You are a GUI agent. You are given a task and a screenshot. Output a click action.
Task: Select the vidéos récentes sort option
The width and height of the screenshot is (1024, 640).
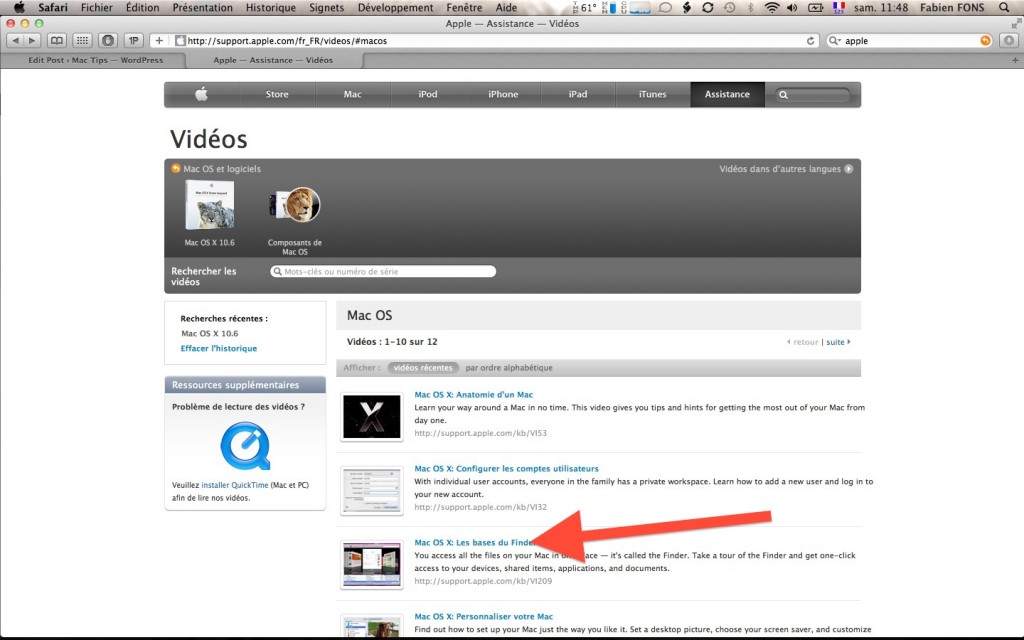click(x=423, y=368)
